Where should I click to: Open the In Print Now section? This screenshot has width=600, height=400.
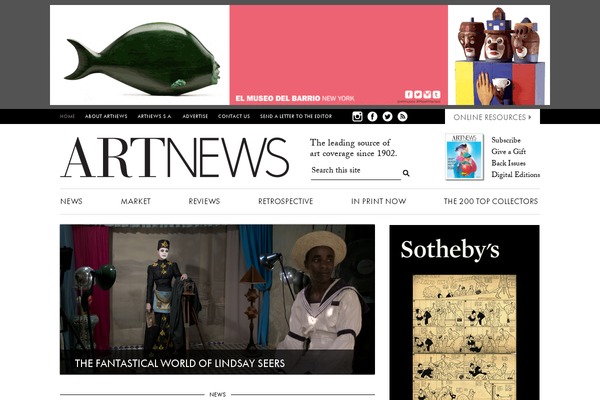(378, 201)
